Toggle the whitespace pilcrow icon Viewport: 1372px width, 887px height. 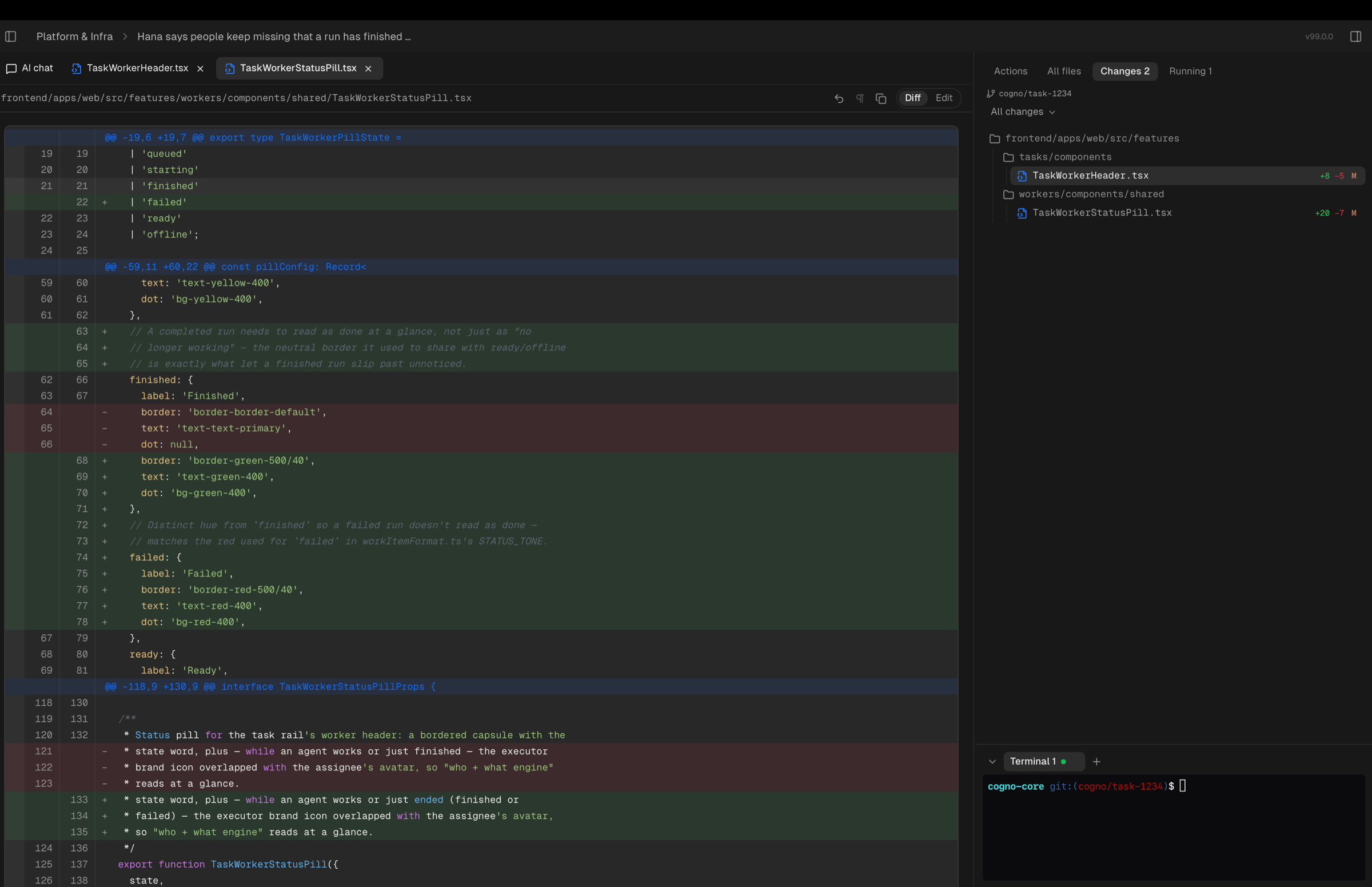(x=860, y=98)
